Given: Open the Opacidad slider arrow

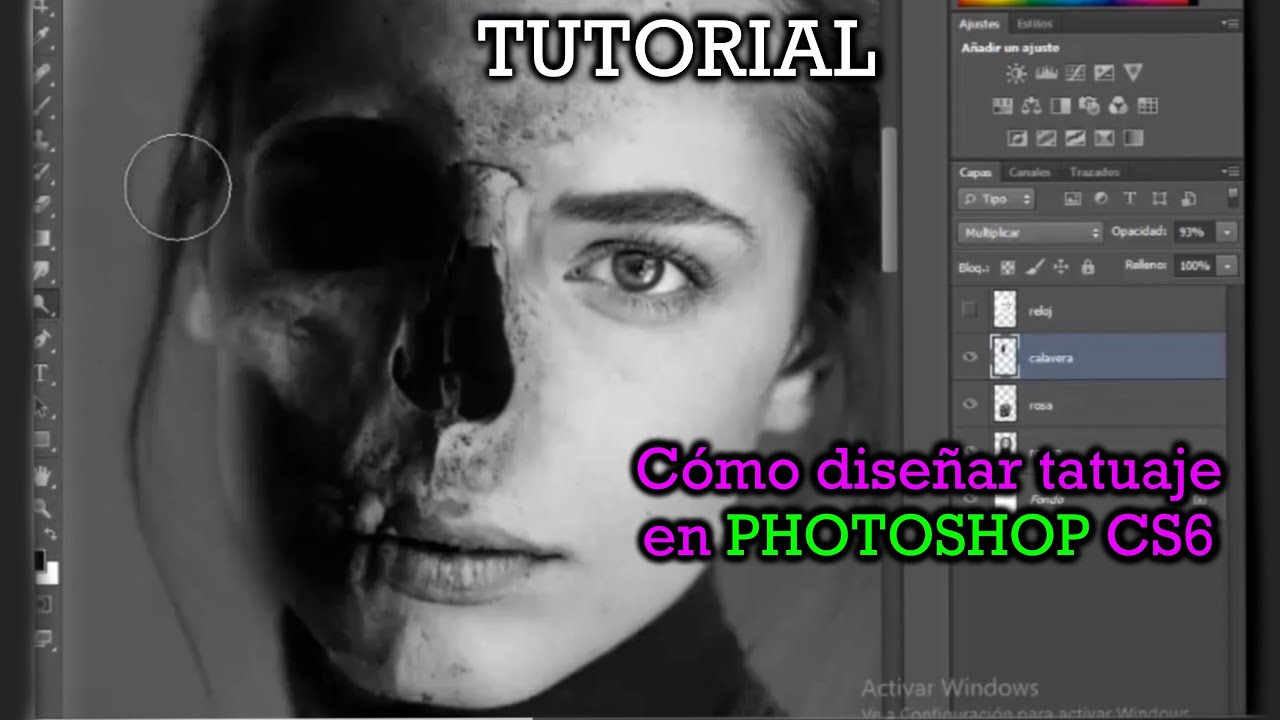Looking at the screenshot, I should point(1227,232).
